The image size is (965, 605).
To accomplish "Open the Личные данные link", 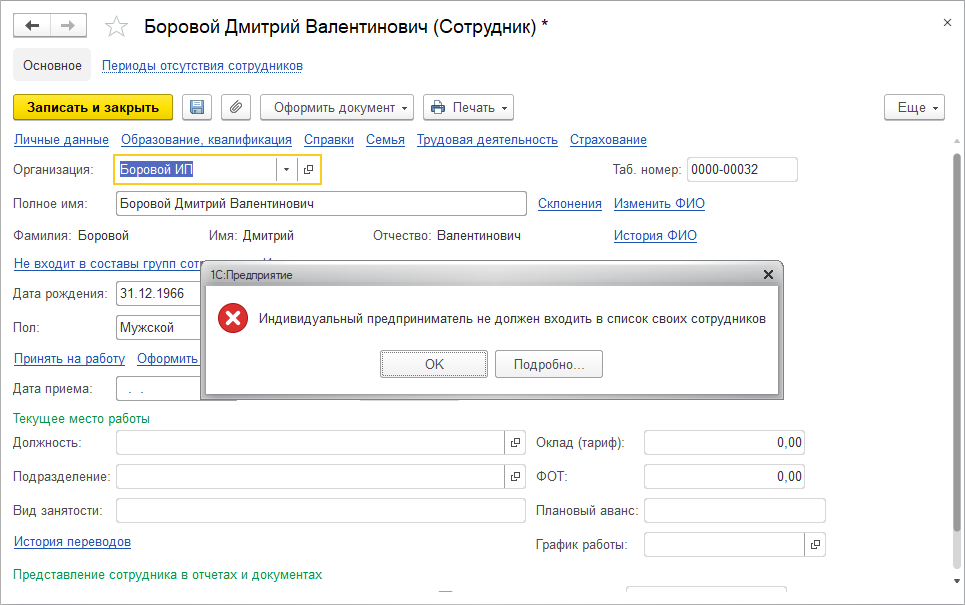I will pos(61,140).
